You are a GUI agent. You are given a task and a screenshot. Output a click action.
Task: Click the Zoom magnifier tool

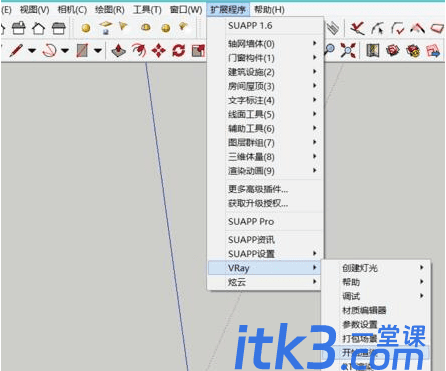pos(330,50)
